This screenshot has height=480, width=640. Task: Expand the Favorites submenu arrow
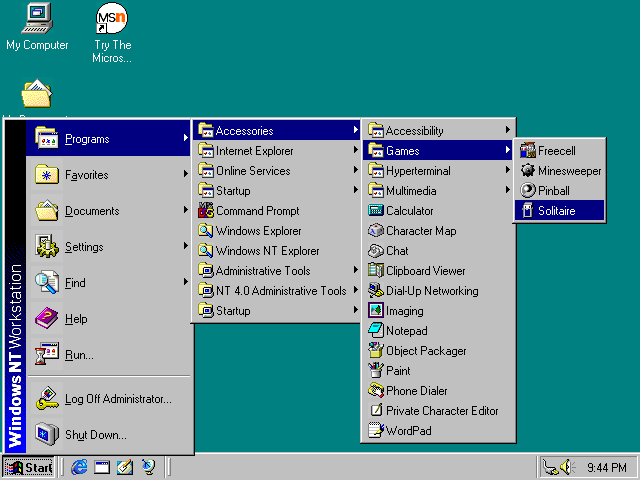pyautogui.click(x=186, y=174)
